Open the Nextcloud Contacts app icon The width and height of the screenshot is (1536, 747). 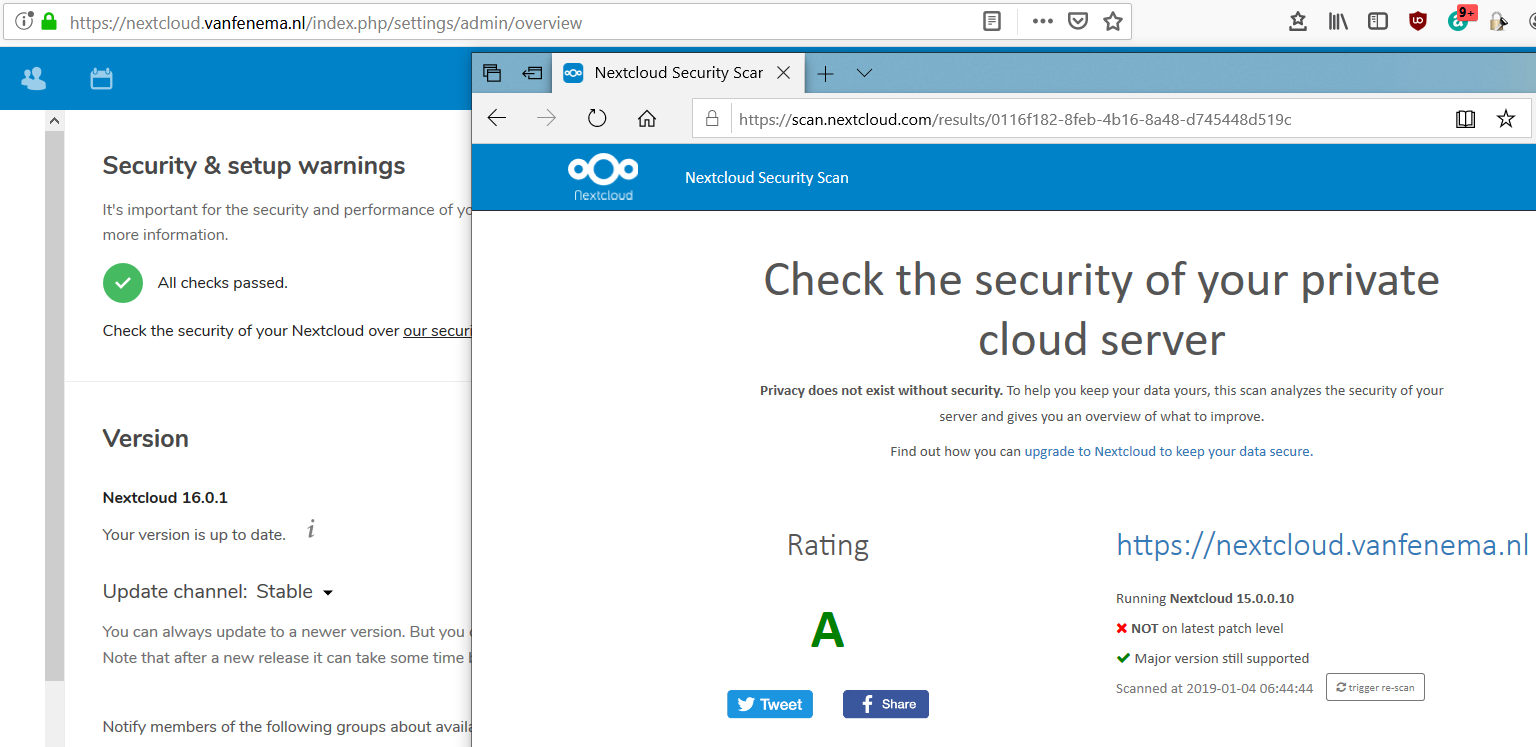click(x=33, y=78)
